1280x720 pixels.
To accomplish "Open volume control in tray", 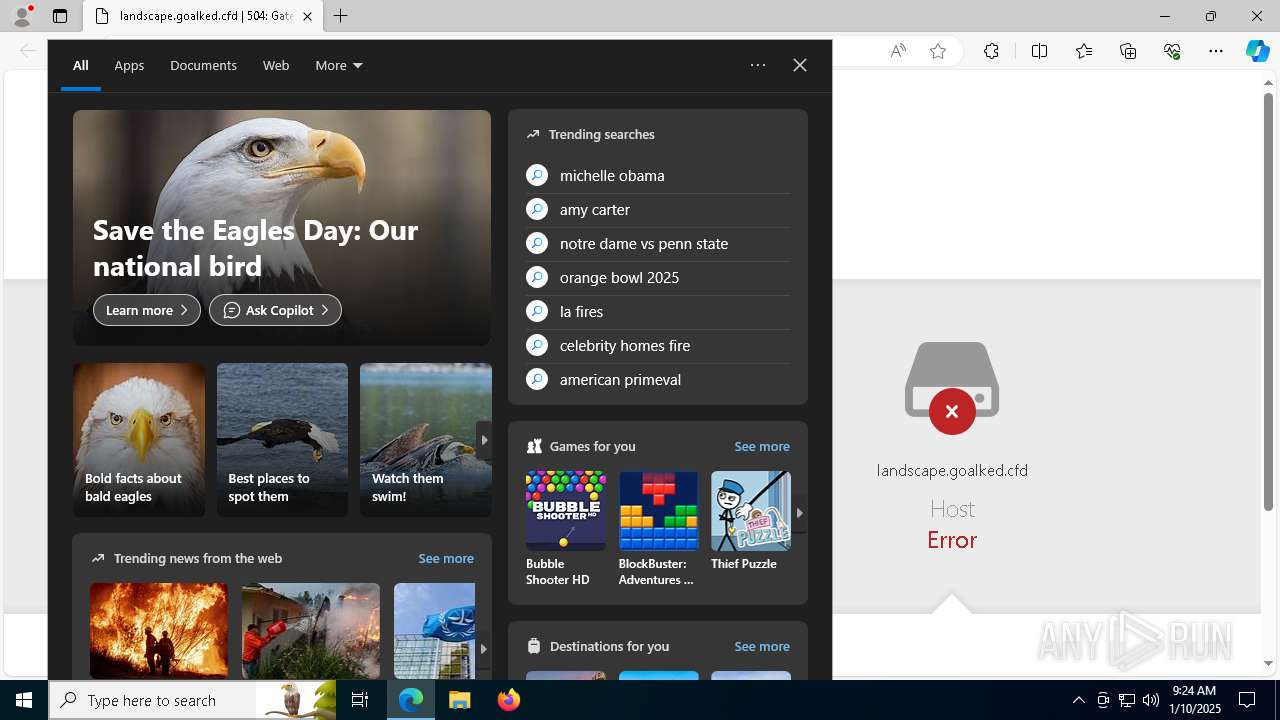I will pyautogui.click(x=1151, y=700).
